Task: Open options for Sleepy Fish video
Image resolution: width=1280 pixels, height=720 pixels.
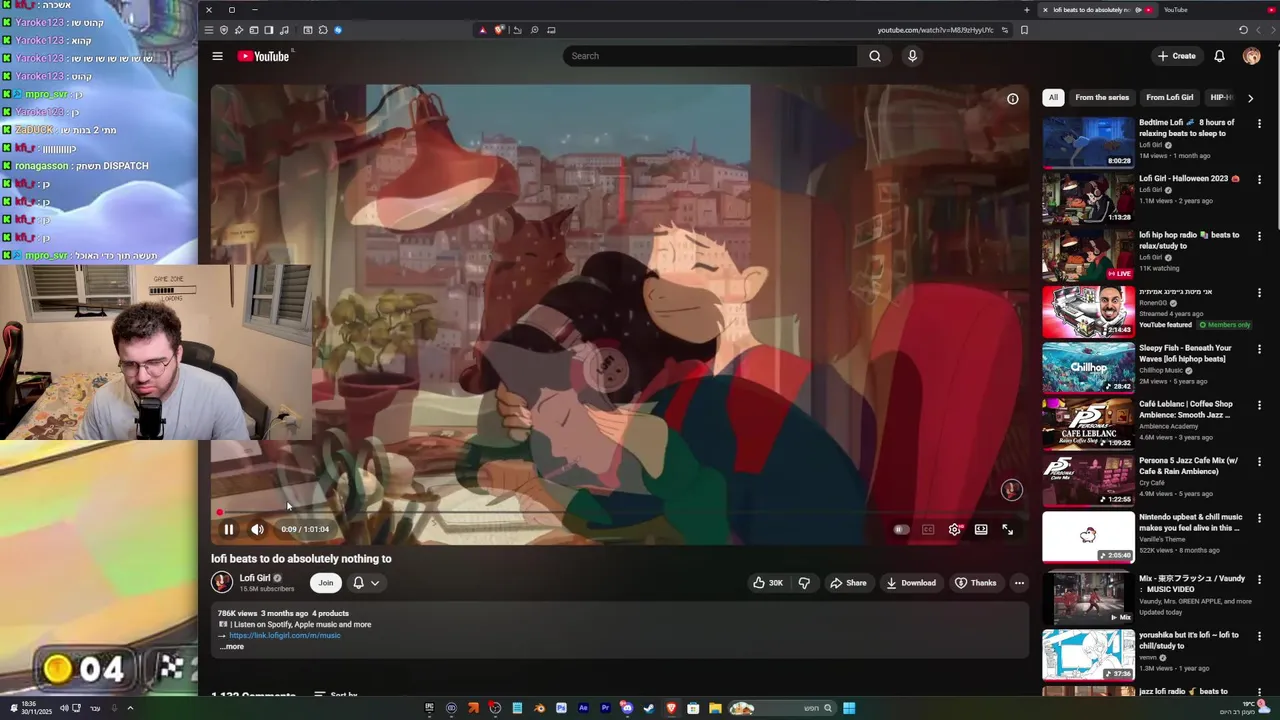Action: 1259,349
